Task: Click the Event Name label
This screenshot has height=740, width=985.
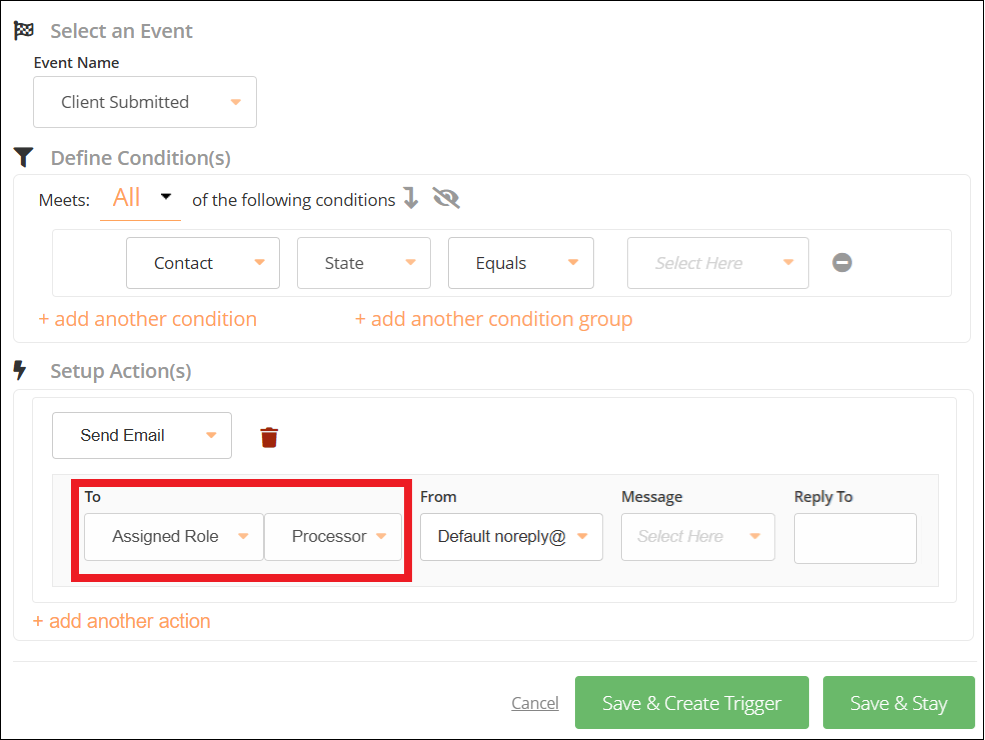Action: coord(76,63)
